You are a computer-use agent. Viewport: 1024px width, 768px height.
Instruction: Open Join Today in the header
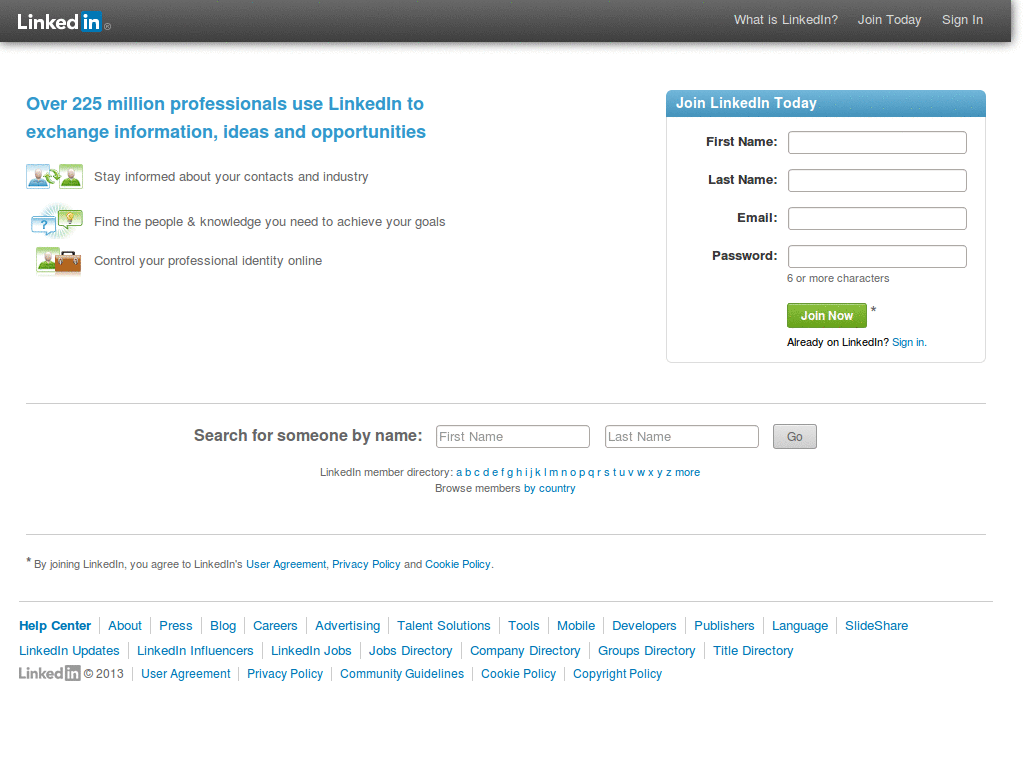coord(889,20)
